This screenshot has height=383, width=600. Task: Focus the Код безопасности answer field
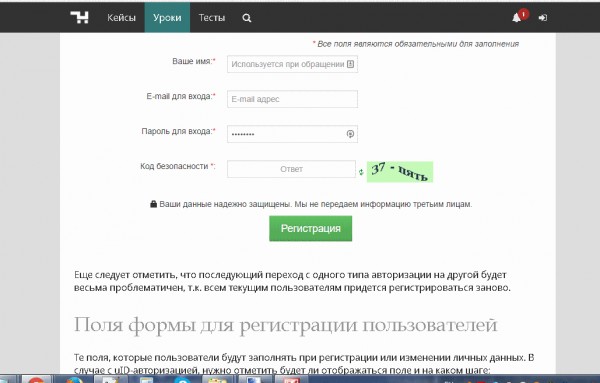(x=291, y=169)
